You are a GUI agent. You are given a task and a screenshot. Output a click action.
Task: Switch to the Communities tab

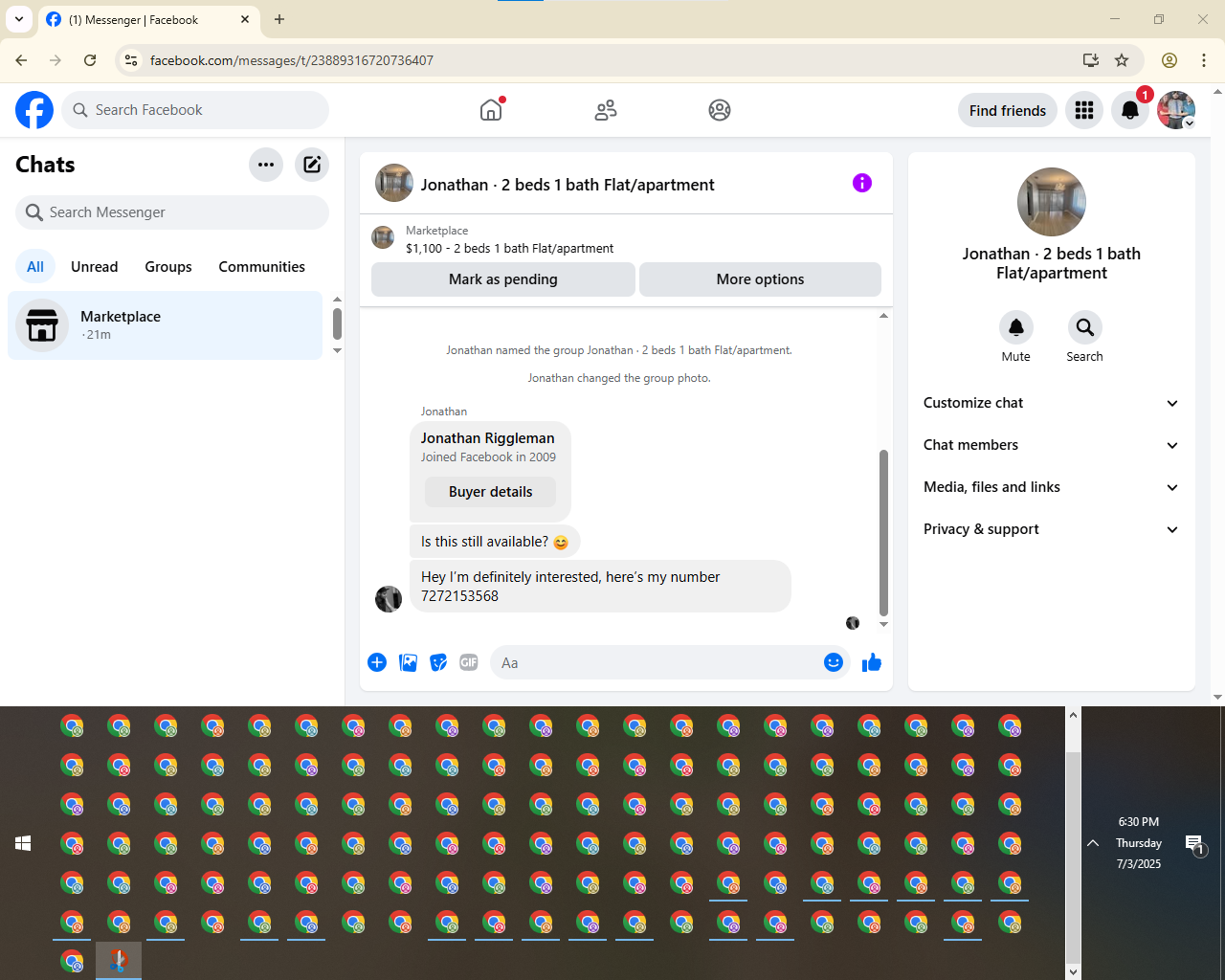pos(261,267)
